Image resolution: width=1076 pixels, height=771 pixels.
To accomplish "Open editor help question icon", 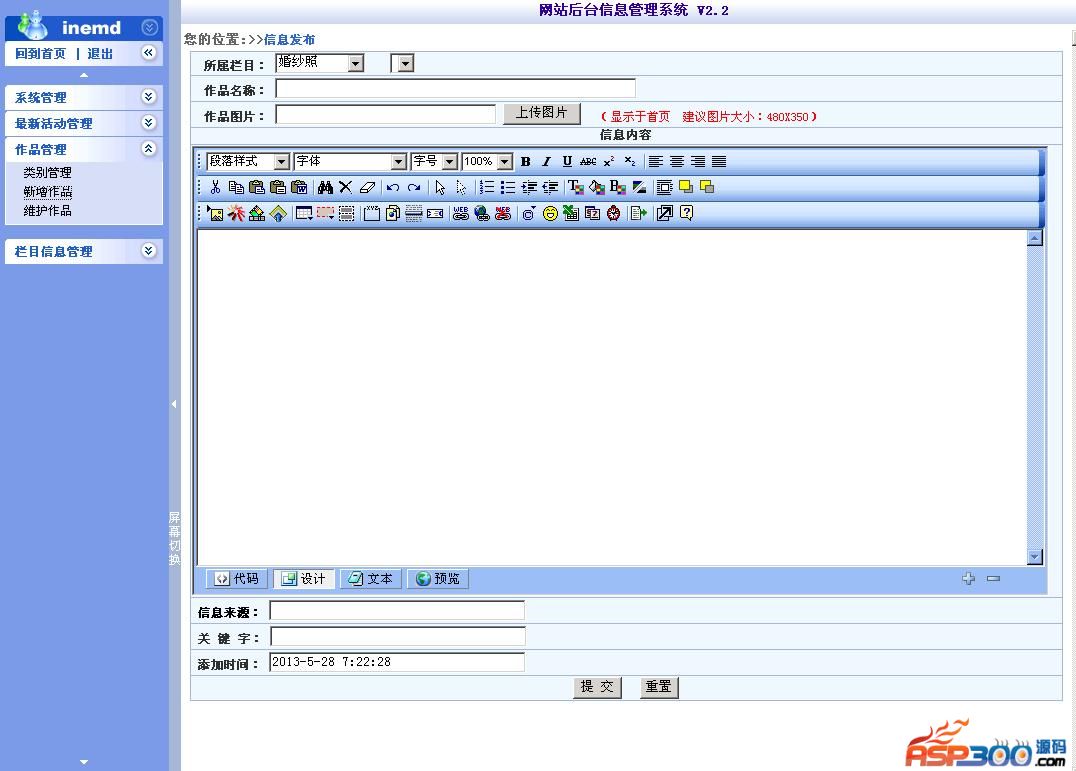I will 686,213.
